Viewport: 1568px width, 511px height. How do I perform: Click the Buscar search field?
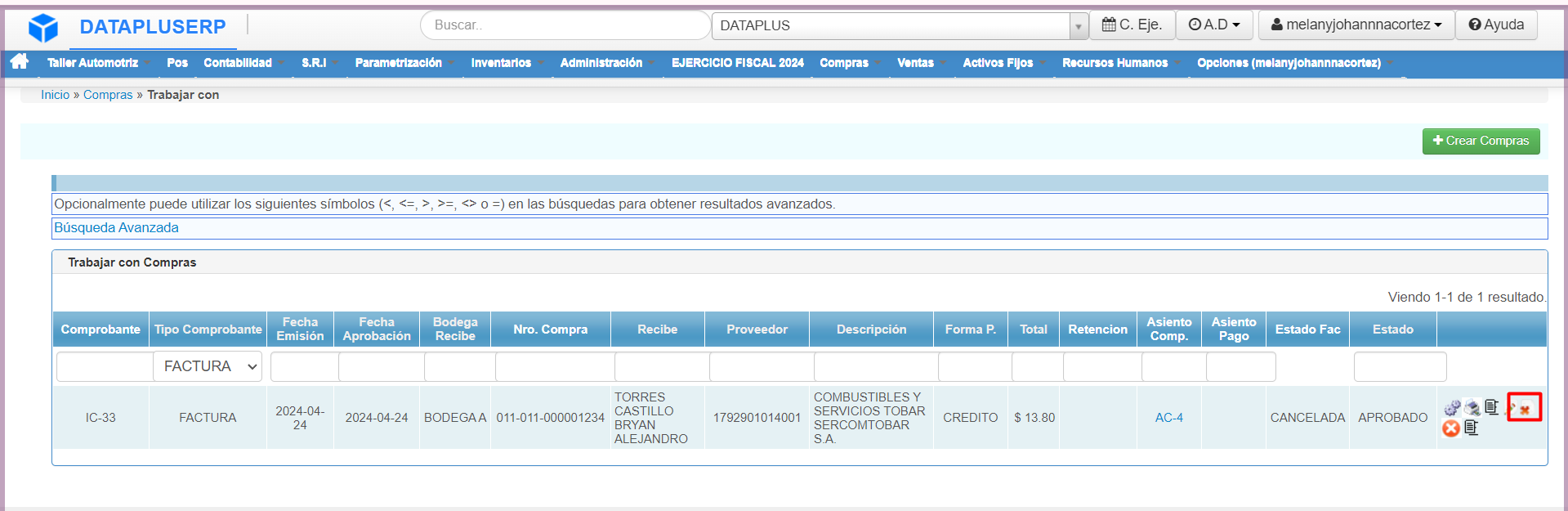point(565,25)
